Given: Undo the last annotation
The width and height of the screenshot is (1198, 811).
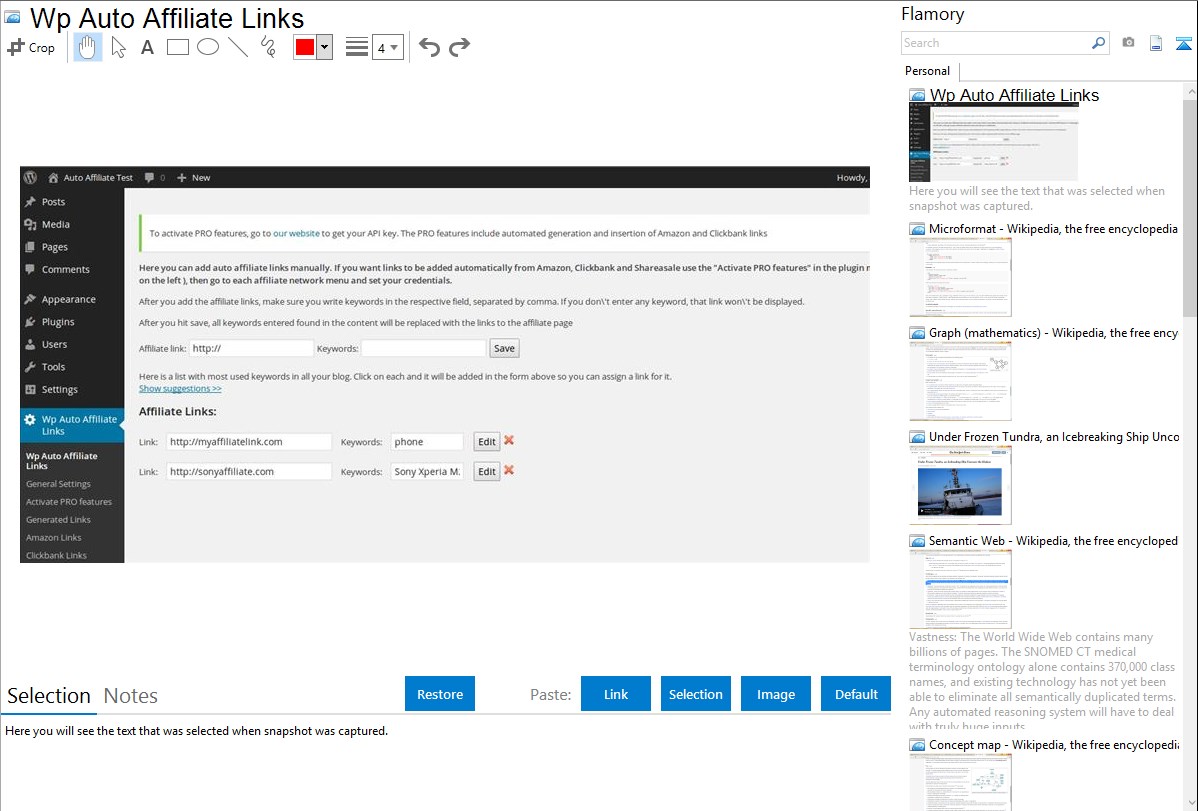Looking at the screenshot, I should [429, 47].
